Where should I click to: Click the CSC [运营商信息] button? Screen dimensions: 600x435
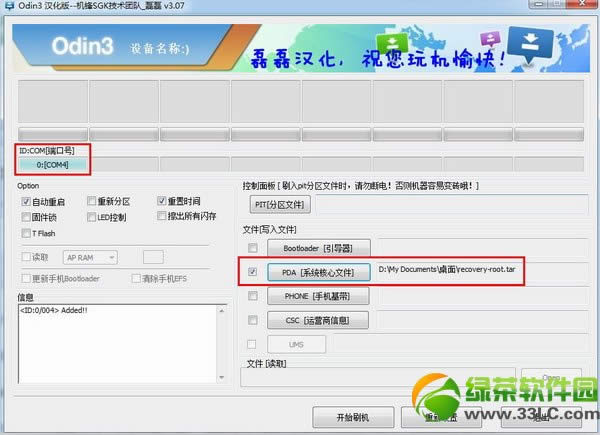318,320
